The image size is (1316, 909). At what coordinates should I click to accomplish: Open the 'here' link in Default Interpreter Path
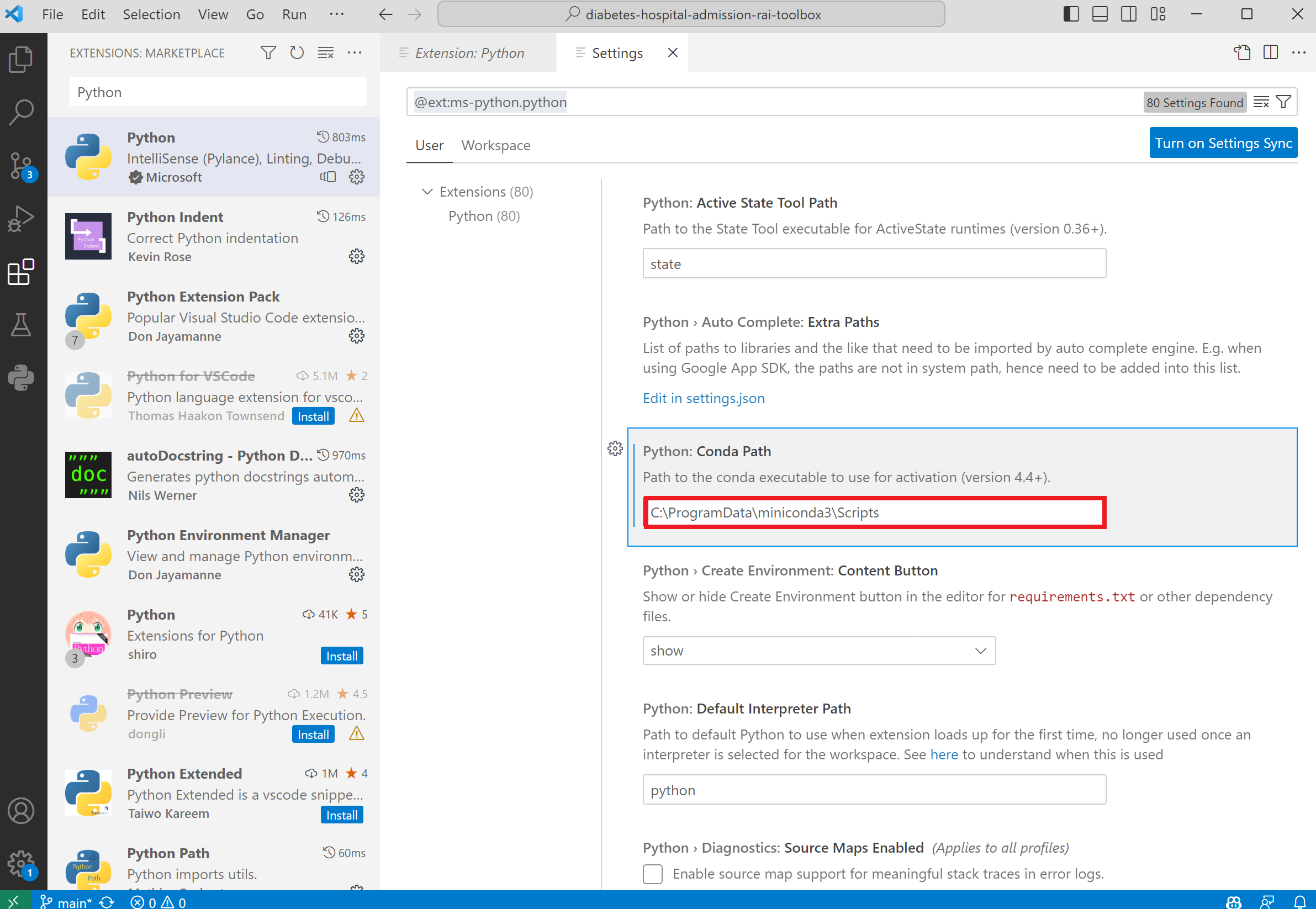point(944,755)
